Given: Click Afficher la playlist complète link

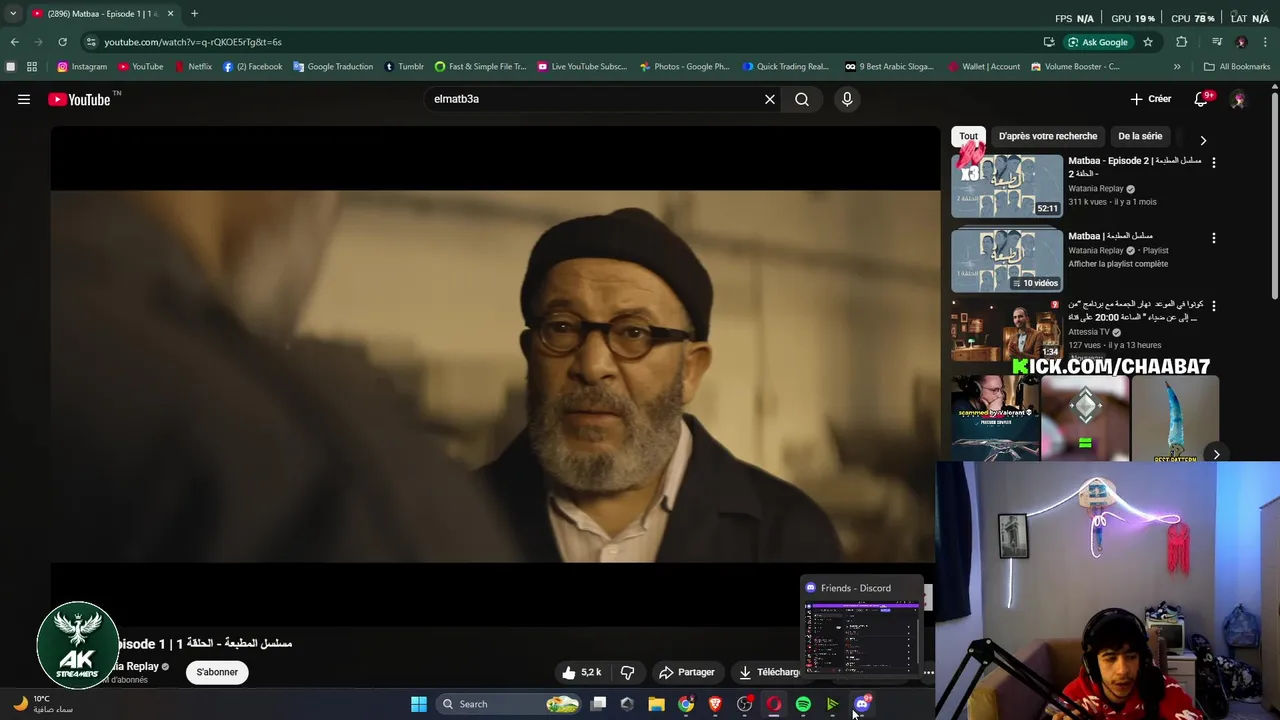Looking at the screenshot, I should pyautogui.click(x=1118, y=264).
